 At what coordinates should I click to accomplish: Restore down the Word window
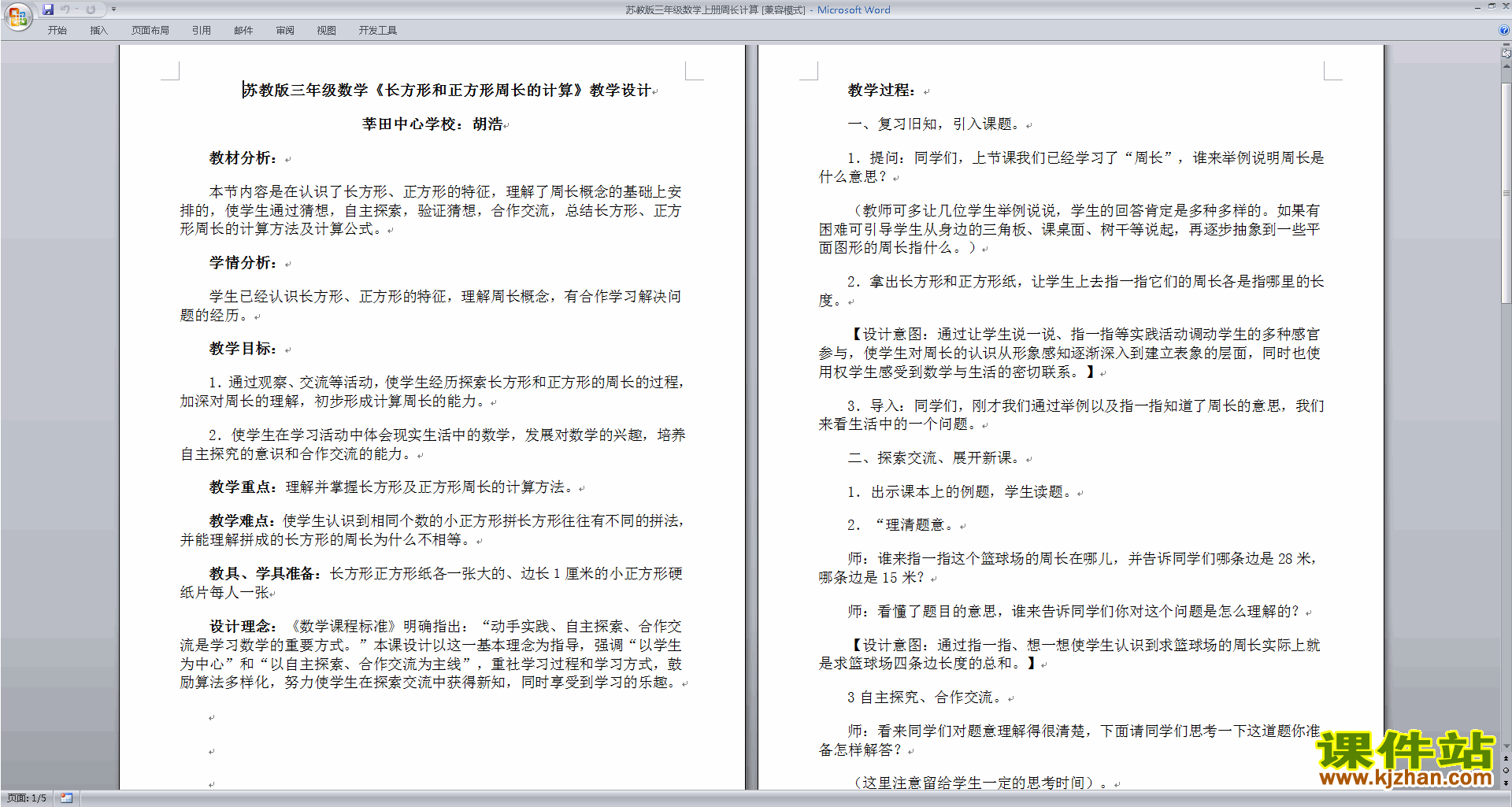coord(1492,6)
